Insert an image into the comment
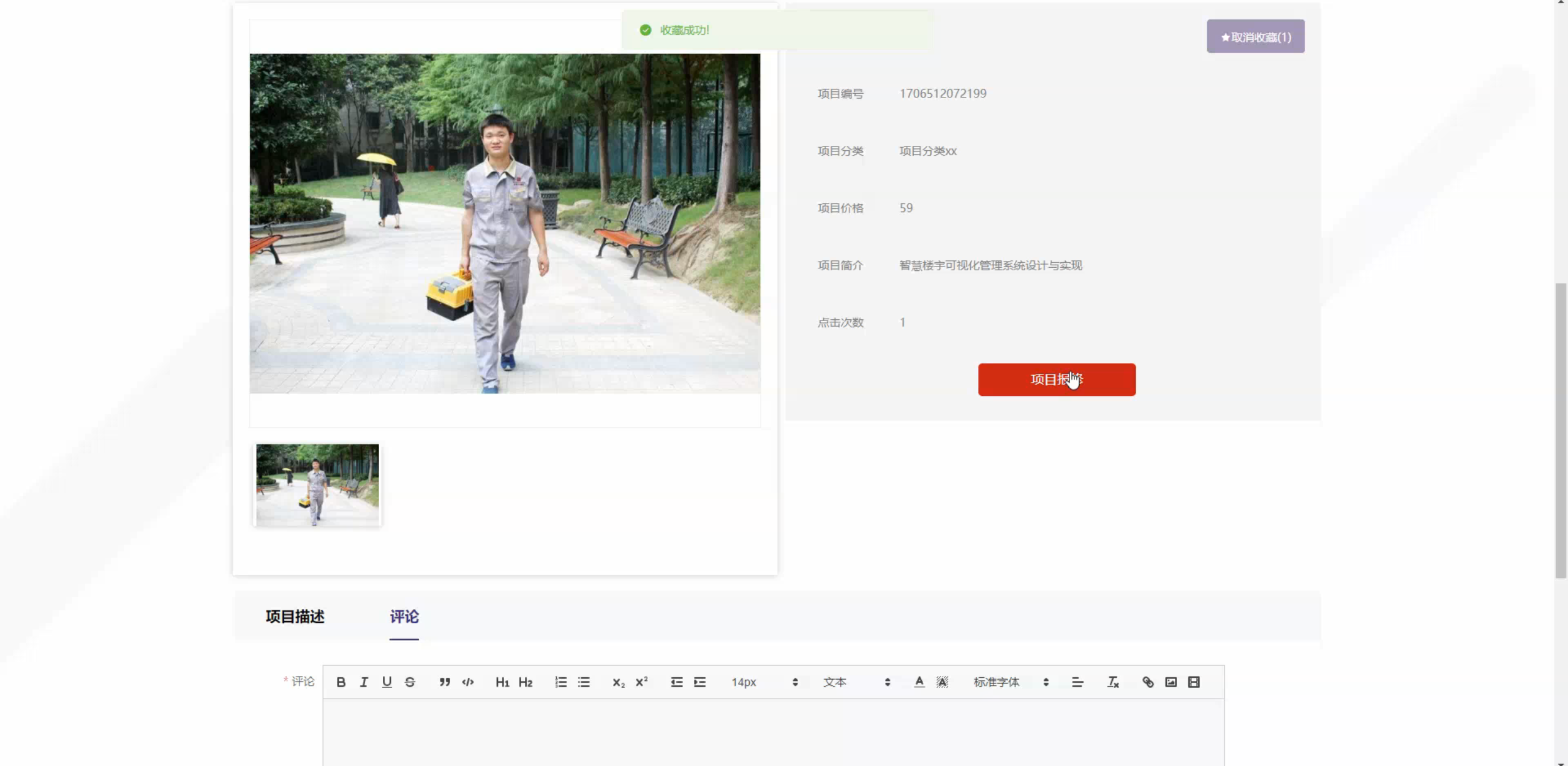The image size is (1568, 766). click(1170, 682)
